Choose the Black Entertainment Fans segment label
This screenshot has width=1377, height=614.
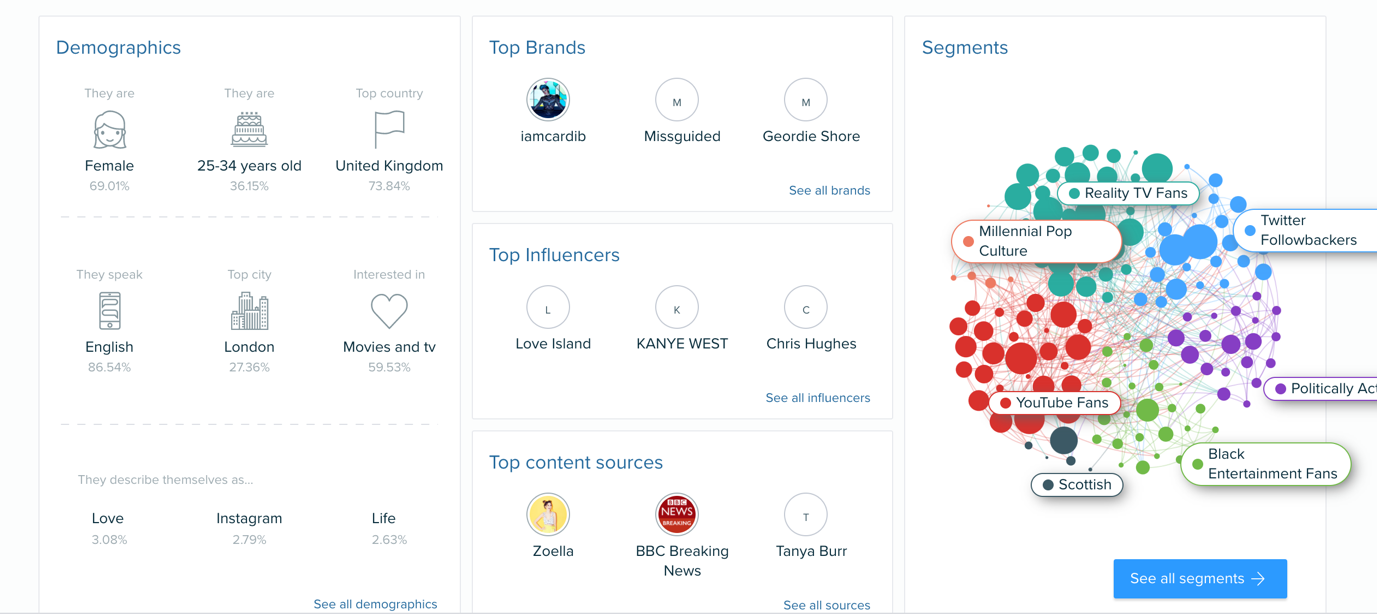point(1266,464)
